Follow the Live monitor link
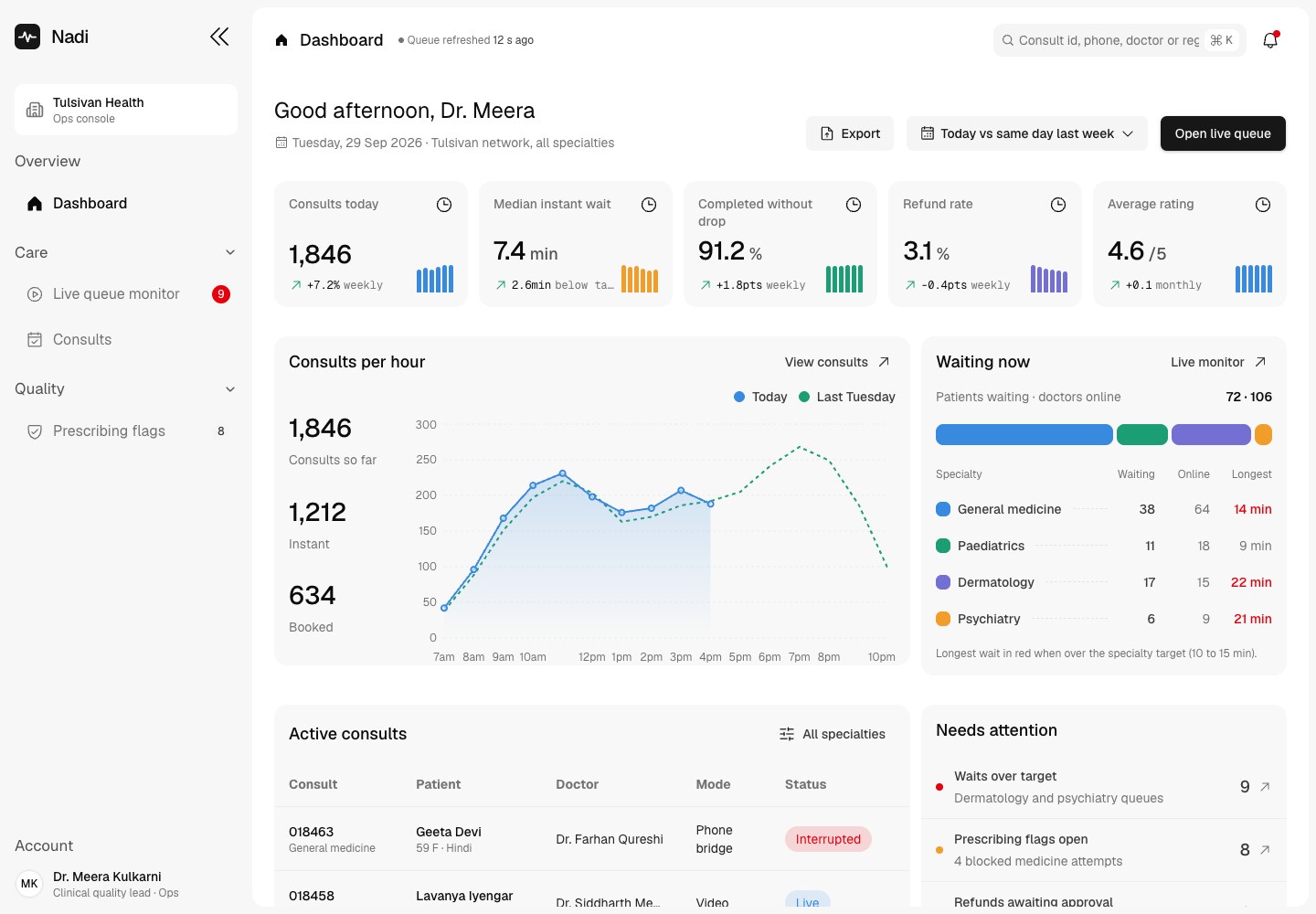This screenshot has height=914, width=1316. point(1218,362)
